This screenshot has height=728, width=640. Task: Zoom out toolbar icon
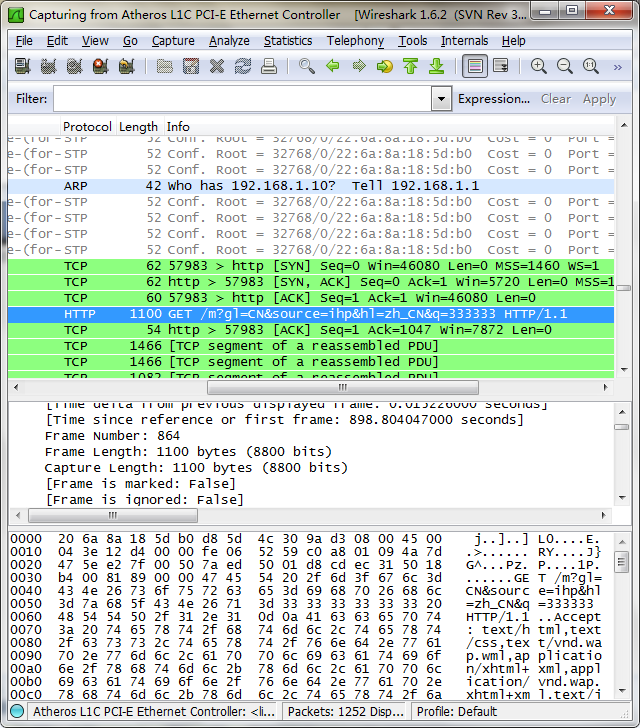click(x=565, y=66)
